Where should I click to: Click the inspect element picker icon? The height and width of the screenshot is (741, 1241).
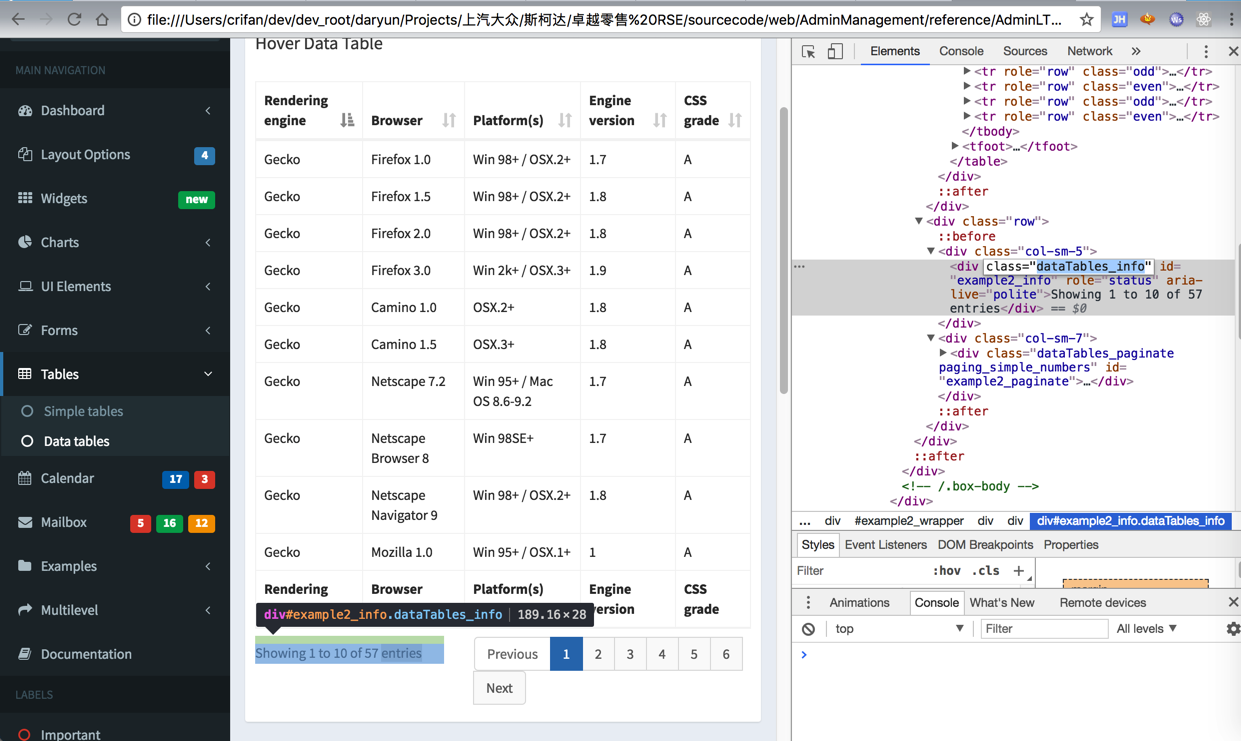pyautogui.click(x=808, y=51)
